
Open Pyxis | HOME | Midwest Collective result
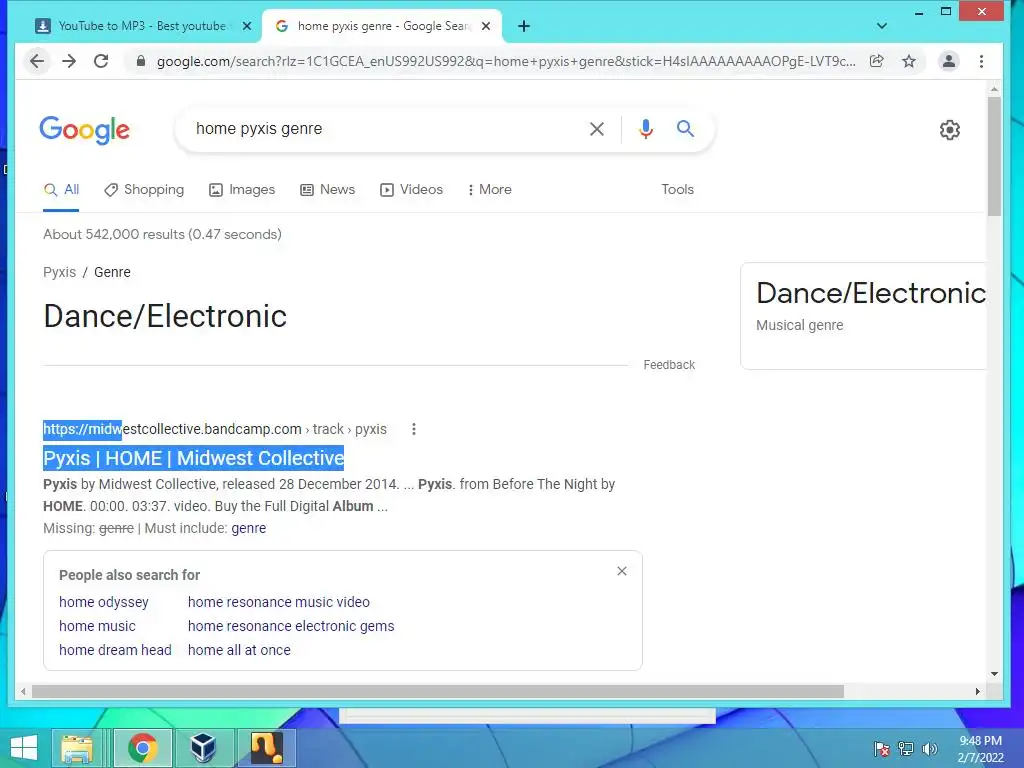coord(193,458)
